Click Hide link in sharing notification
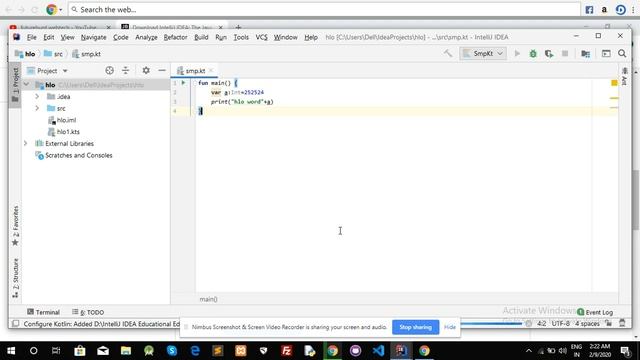This screenshot has width=640, height=360. [x=450, y=327]
